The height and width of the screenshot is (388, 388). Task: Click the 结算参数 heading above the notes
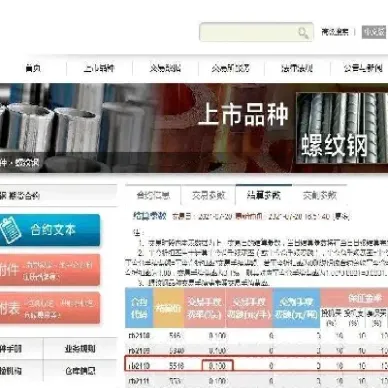pos(150,216)
